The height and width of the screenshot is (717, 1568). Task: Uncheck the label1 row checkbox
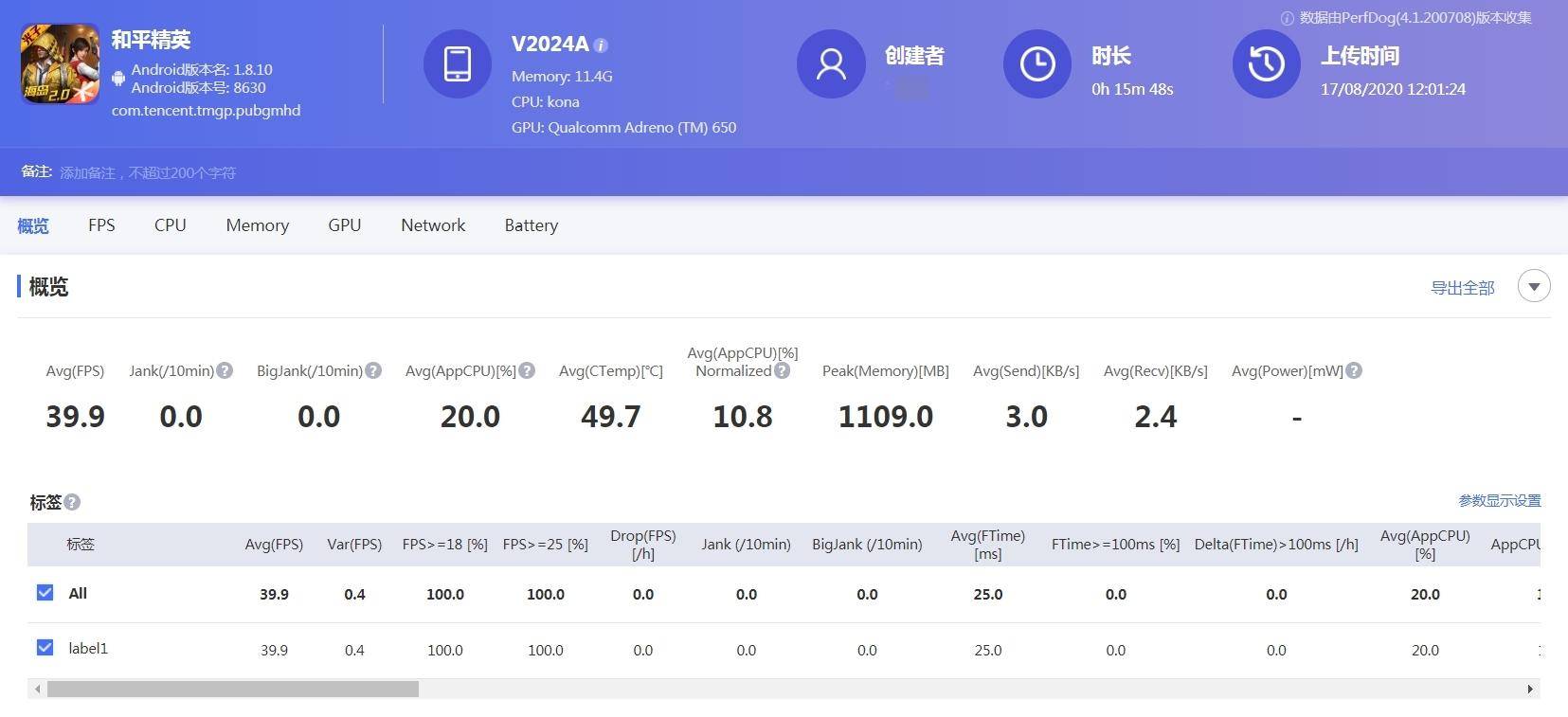click(x=45, y=647)
